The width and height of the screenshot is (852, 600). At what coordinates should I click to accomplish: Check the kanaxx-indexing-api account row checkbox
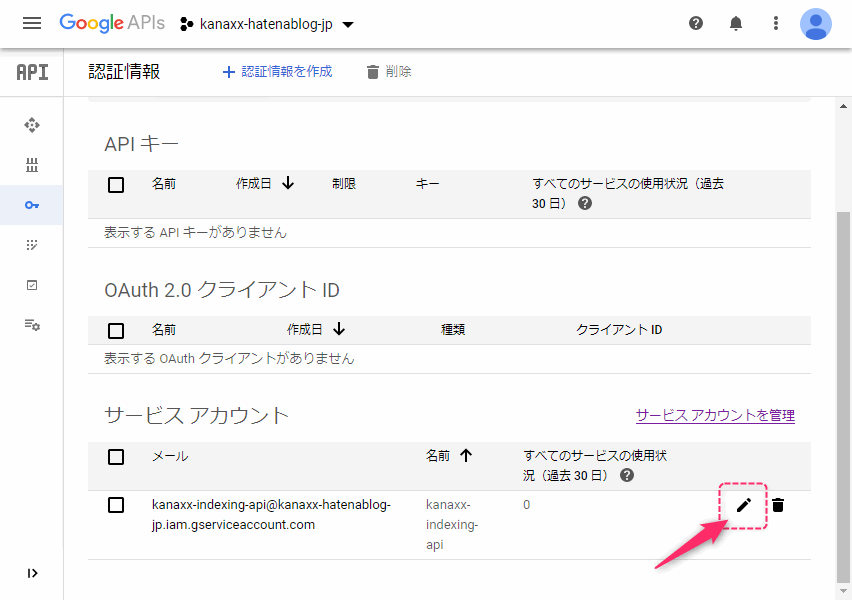coord(116,505)
